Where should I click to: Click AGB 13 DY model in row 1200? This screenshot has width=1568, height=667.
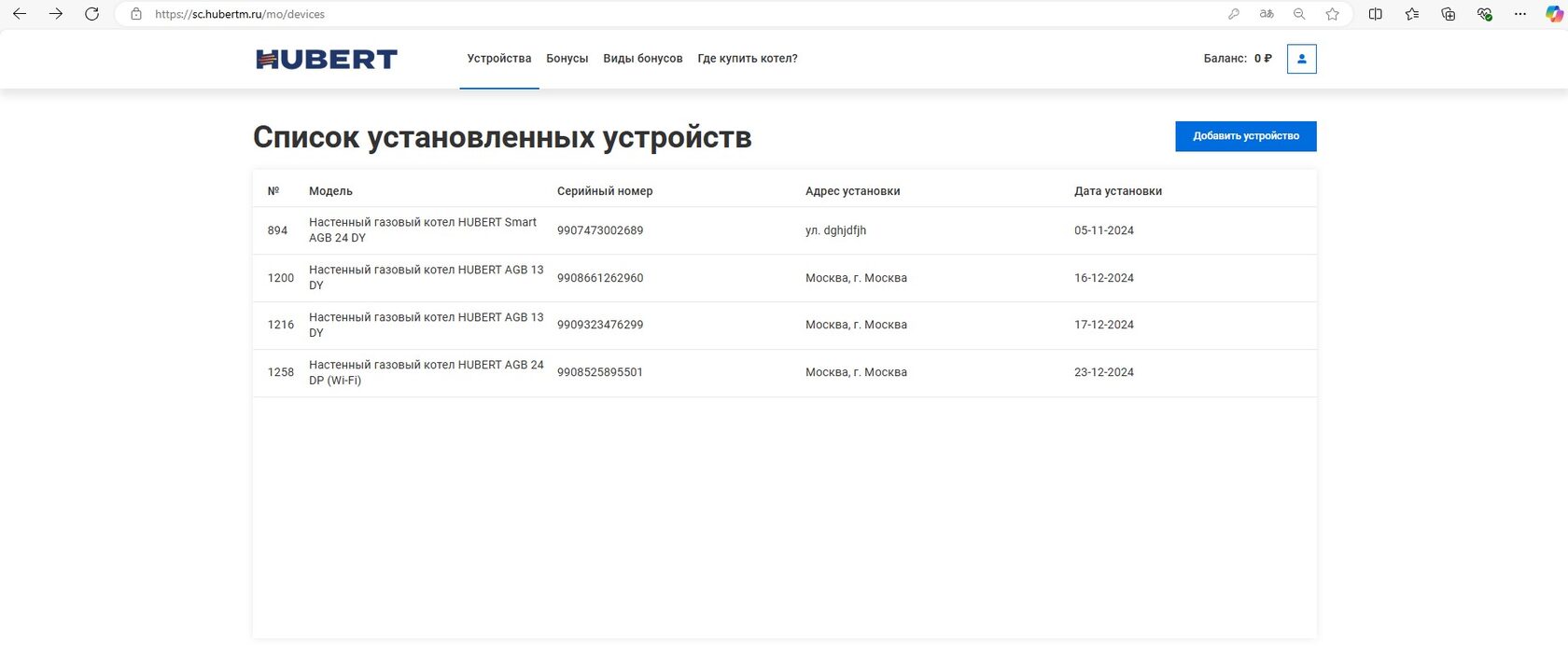[427, 278]
